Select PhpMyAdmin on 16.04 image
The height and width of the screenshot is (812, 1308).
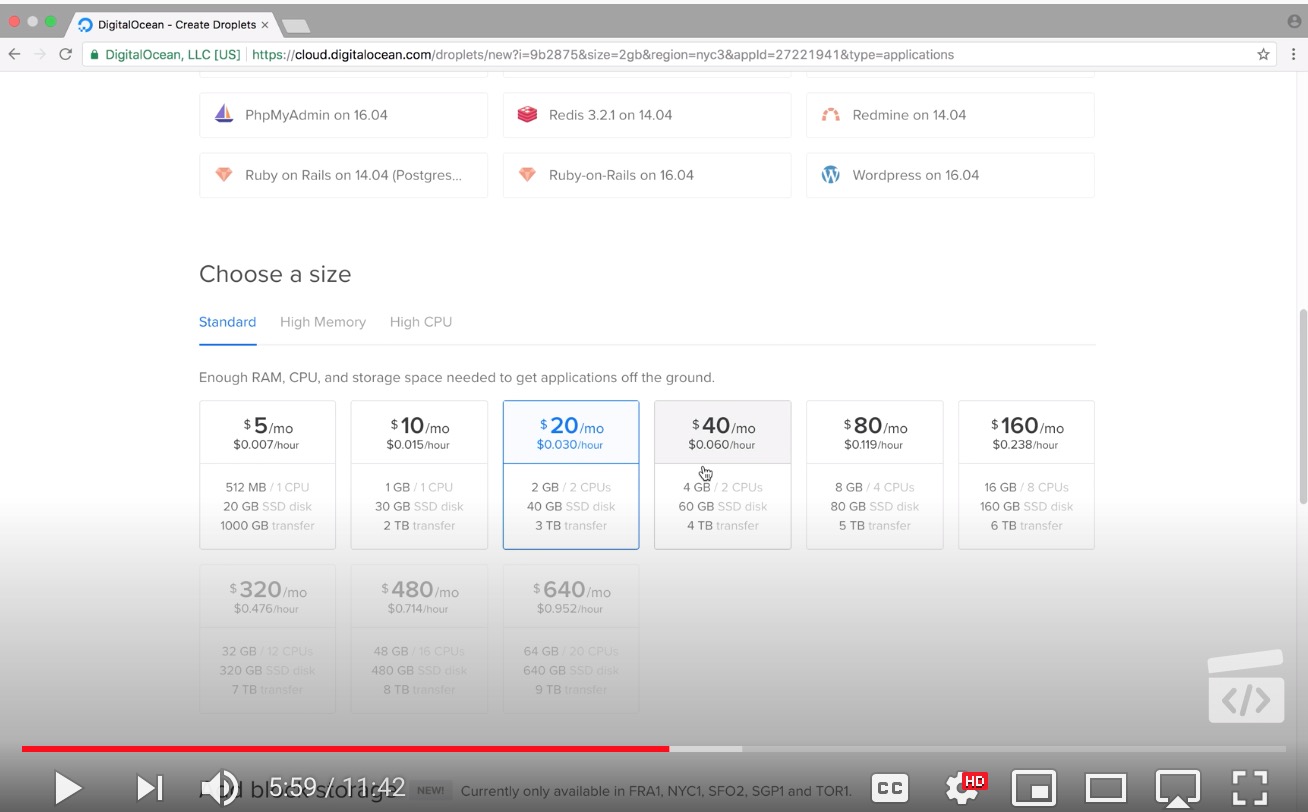pyautogui.click(x=343, y=115)
